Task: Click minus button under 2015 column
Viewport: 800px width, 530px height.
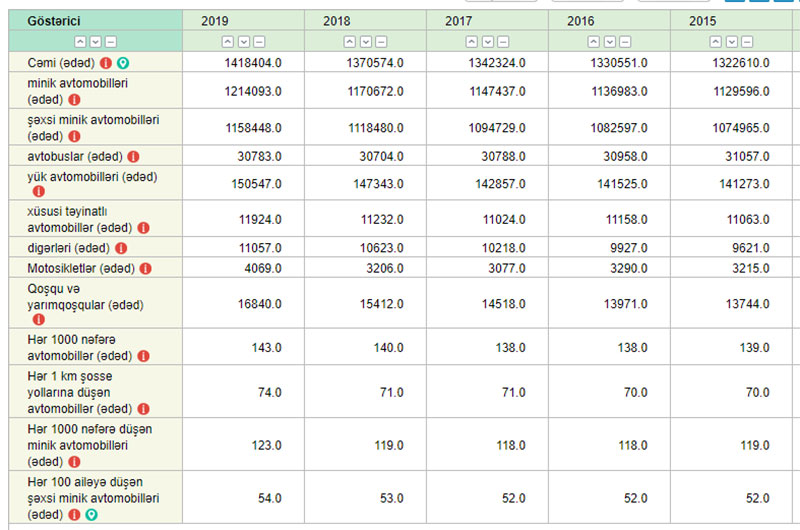Action: pyautogui.click(x=747, y=41)
